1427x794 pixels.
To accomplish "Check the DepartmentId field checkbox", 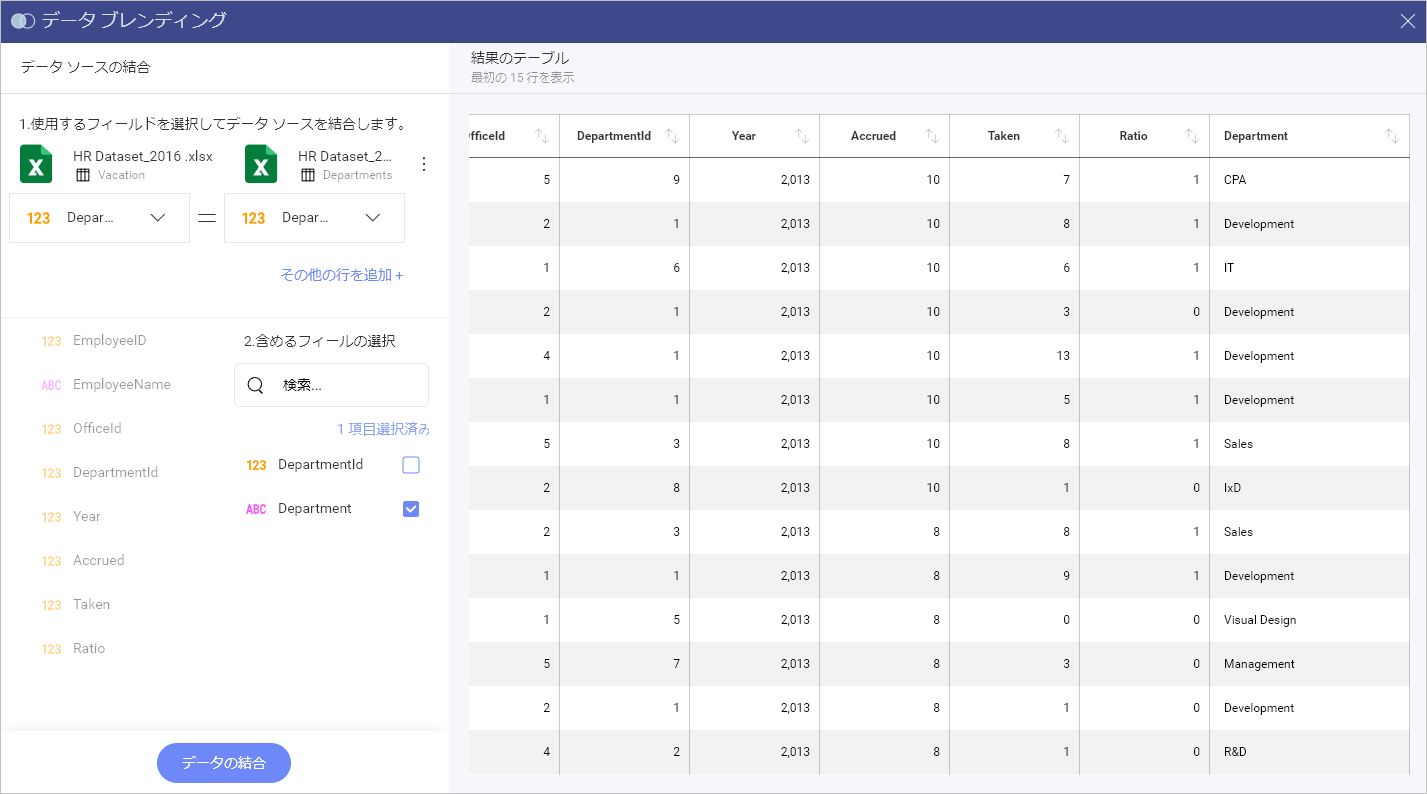I will (x=411, y=465).
